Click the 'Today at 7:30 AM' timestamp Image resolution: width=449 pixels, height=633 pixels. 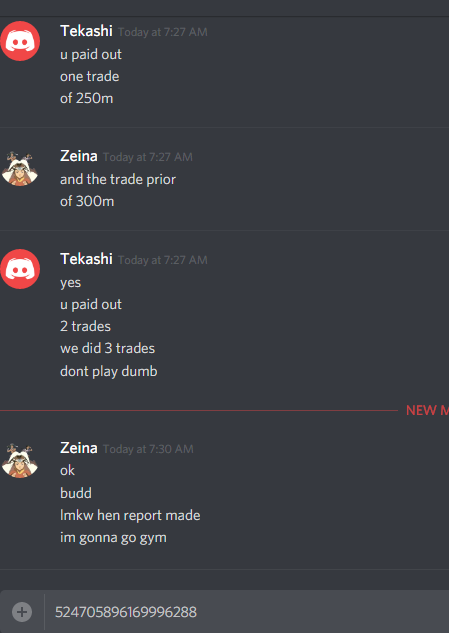point(148,449)
